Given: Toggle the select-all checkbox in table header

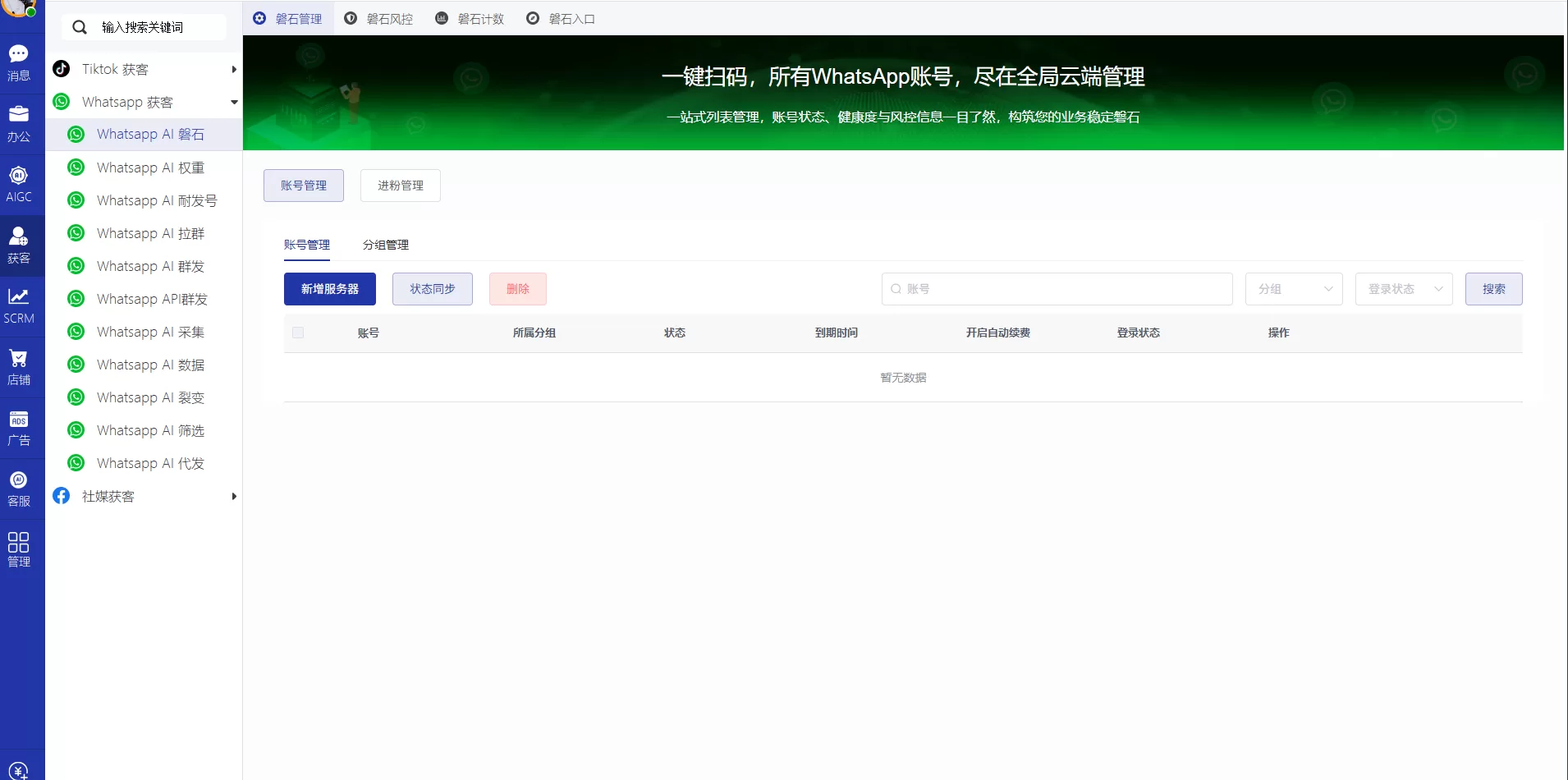Looking at the screenshot, I should [298, 333].
